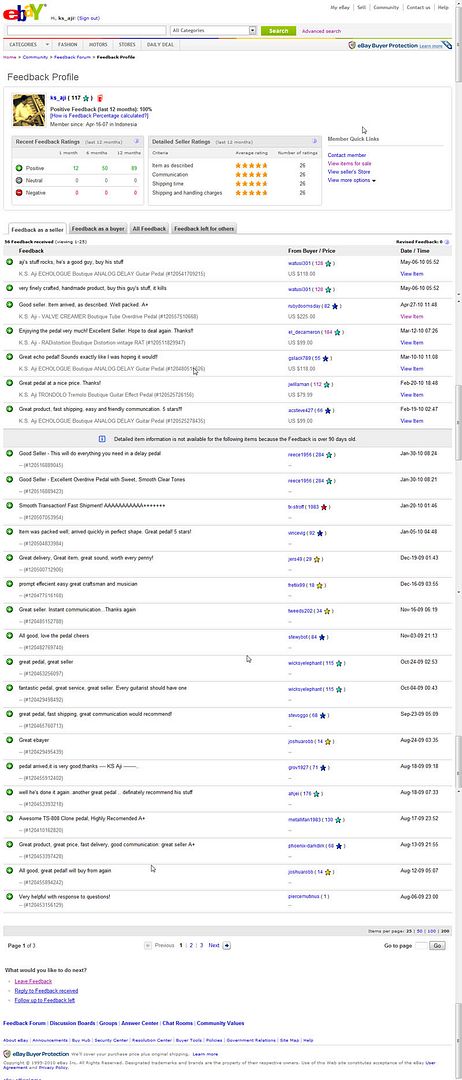Open the STORES menu

(127, 45)
